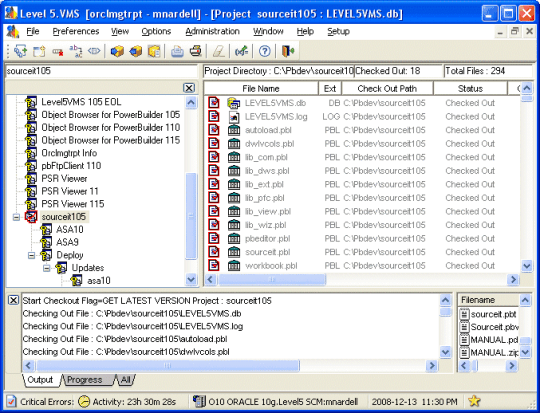Click the file type icon next to LEVEL5VMS.log
540x413 pixels.
pyautogui.click(x=234, y=116)
